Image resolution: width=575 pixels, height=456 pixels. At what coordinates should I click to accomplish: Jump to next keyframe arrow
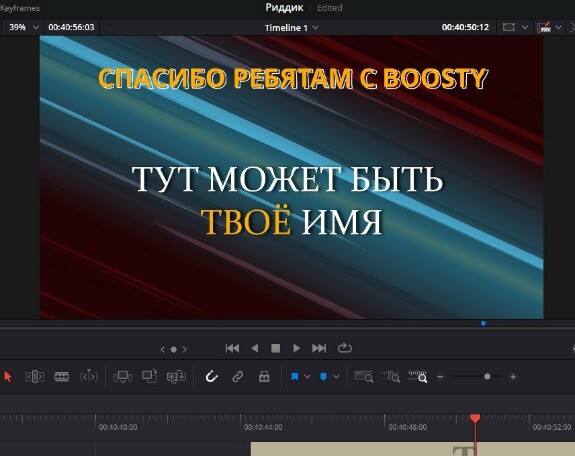tap(185, 350)
